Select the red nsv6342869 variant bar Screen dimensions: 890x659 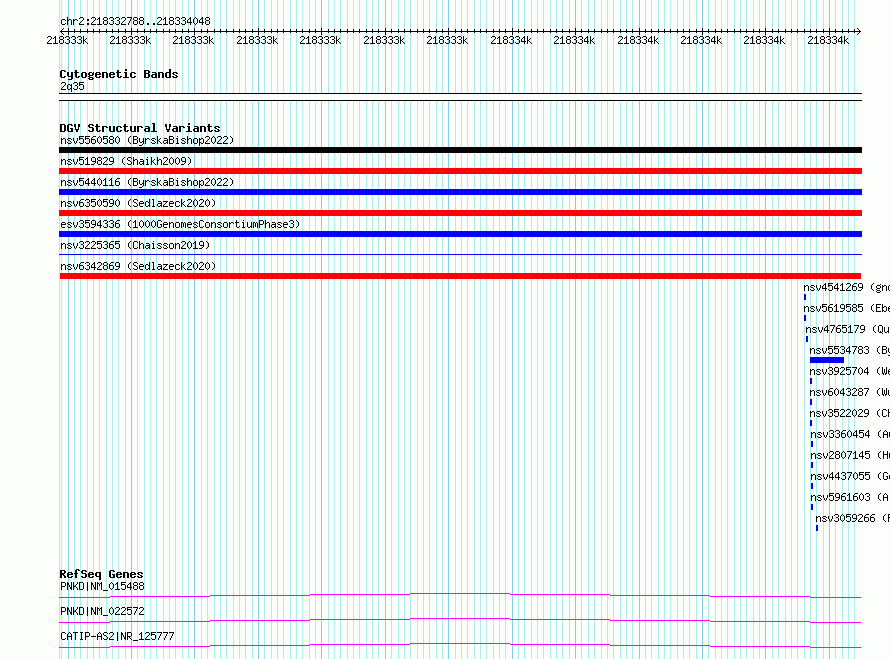[460, 276]
